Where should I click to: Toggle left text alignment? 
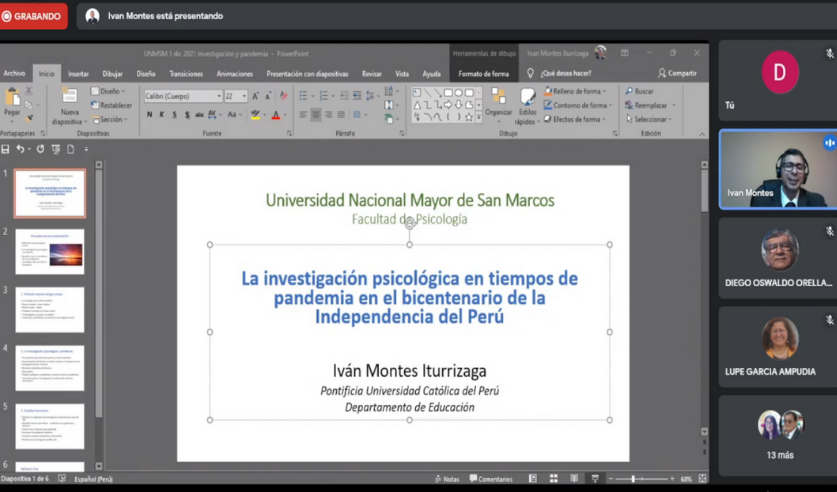[303, 115]
